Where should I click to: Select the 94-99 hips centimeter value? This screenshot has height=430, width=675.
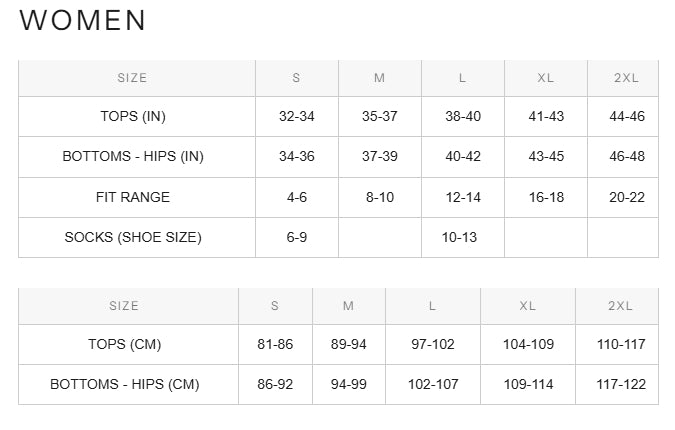[349, 385]
